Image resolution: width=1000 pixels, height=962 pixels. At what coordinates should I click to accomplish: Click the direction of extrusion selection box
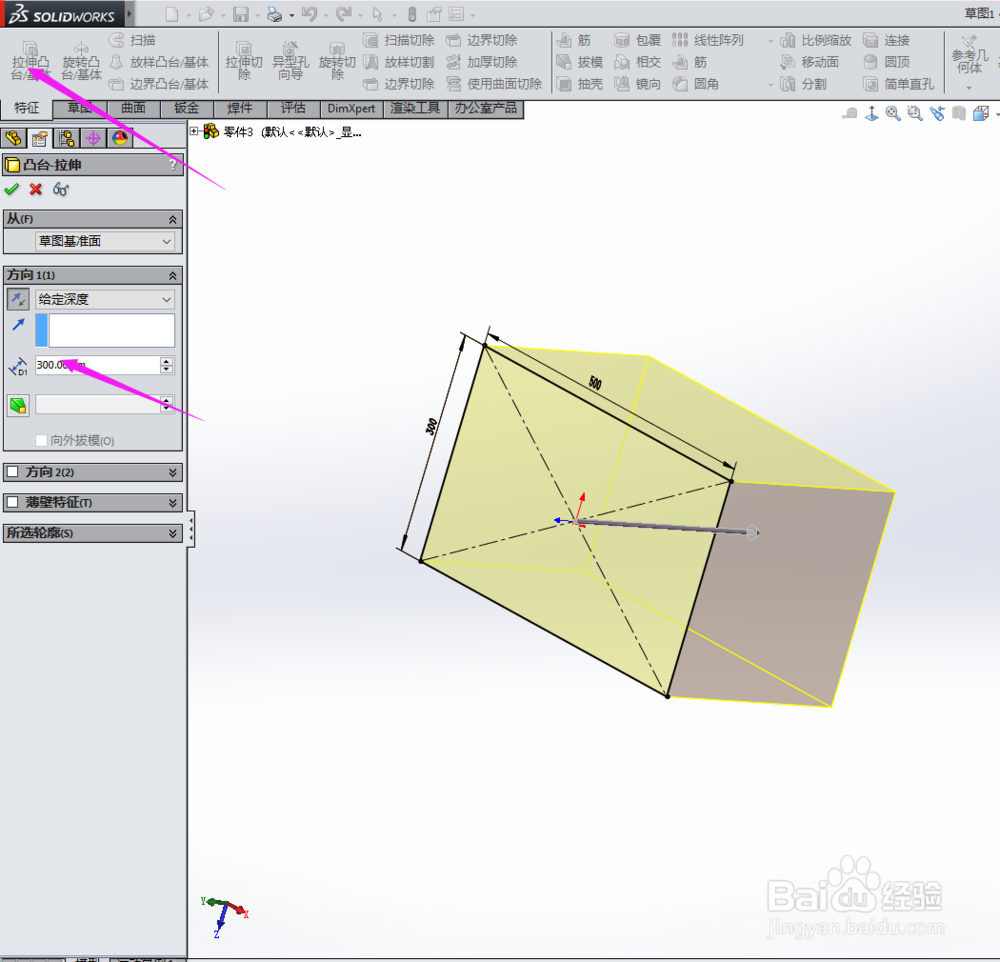[x=105, y=330]
